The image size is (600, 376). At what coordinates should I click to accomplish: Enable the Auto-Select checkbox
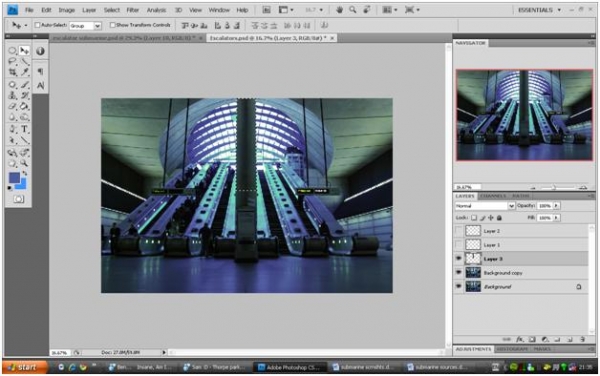[x=37, y=25]
